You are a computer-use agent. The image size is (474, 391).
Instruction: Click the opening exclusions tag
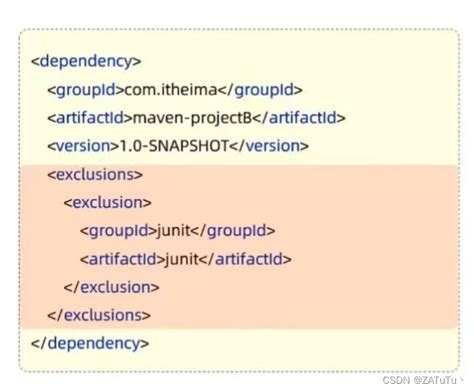pos(95,175)
